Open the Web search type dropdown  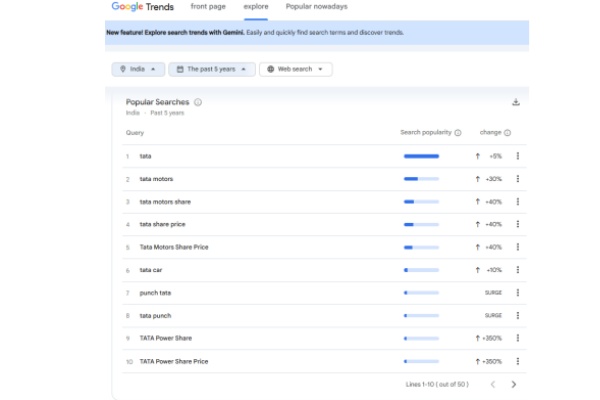[x=296, y=69]
